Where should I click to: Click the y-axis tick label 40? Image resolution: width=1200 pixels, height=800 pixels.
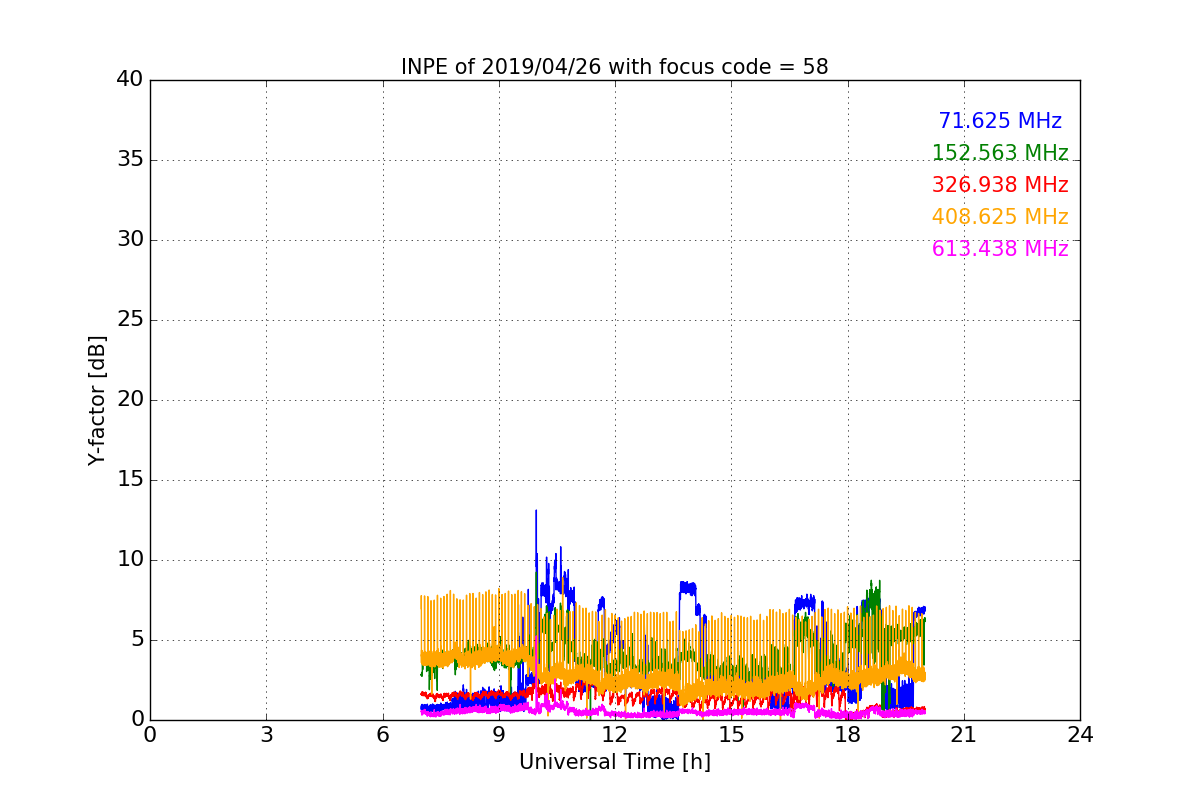[x=130, y=80]
